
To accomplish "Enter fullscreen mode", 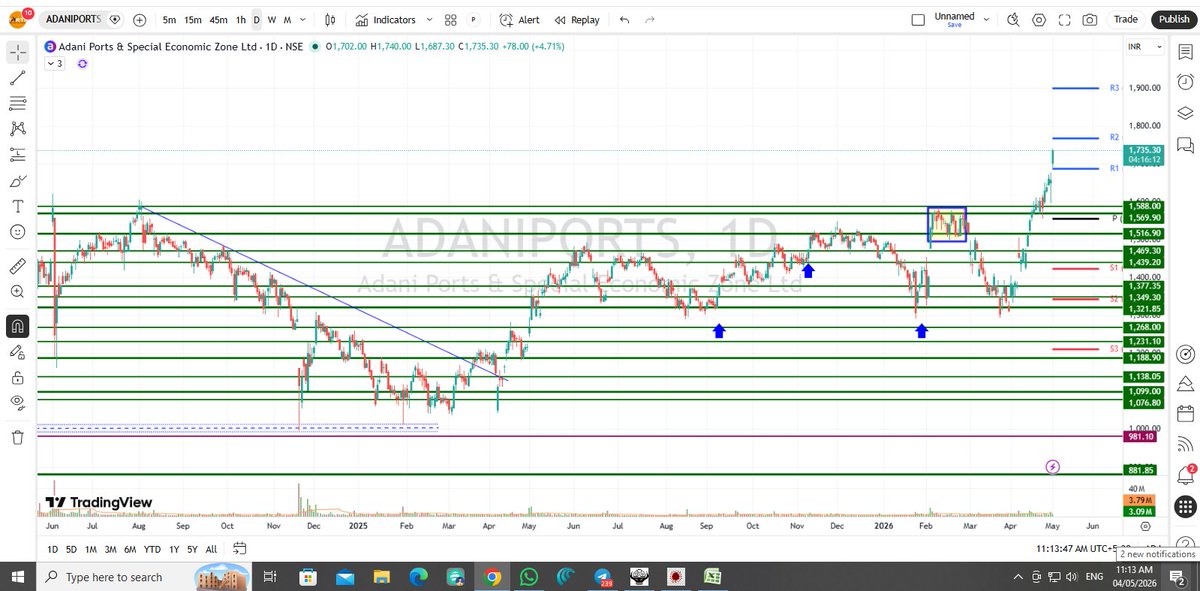I will coord(1065,20).
